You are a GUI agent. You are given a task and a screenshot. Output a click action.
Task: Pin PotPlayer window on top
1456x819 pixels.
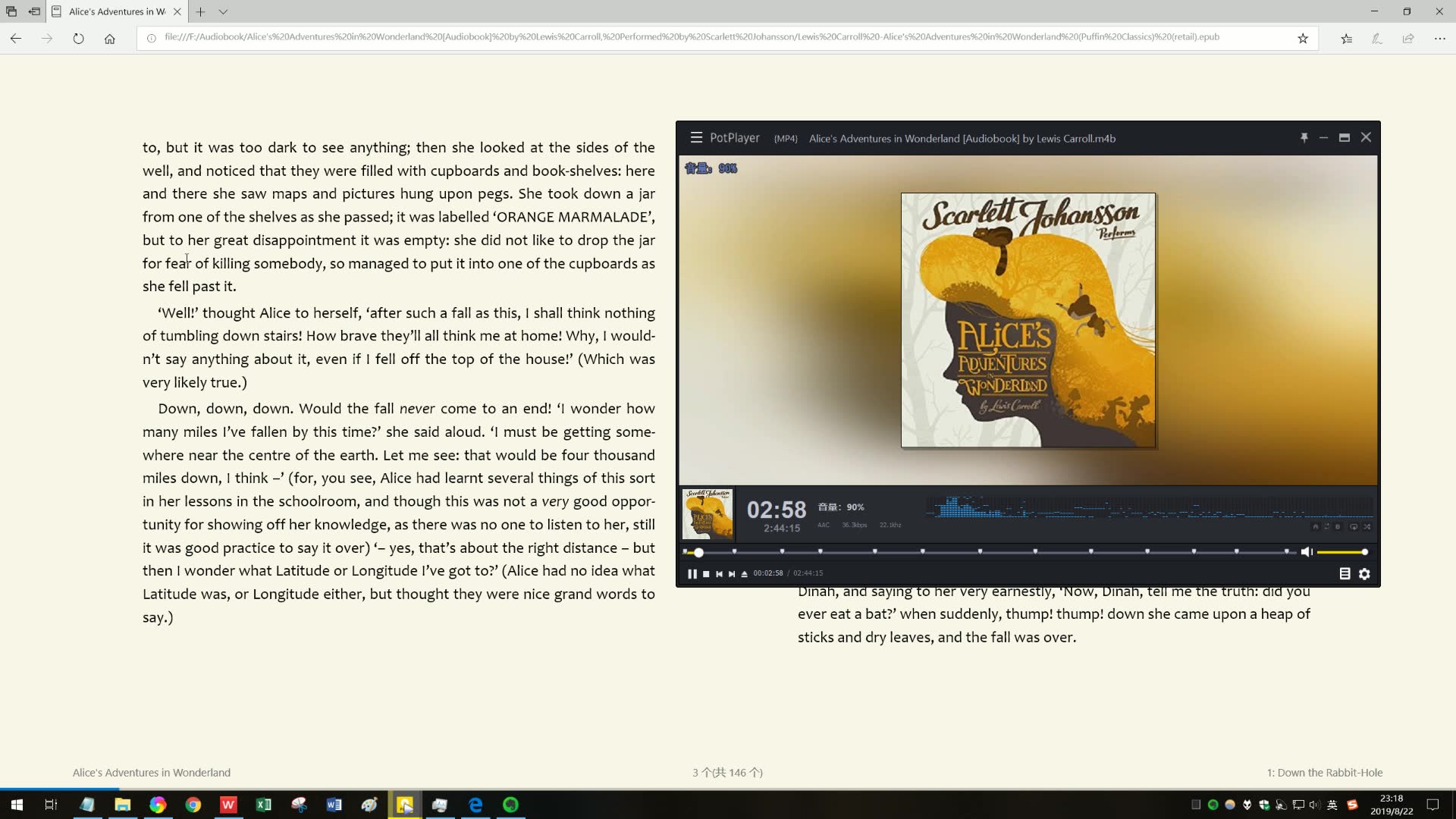pyautogui.click(x=1304, y=138)
